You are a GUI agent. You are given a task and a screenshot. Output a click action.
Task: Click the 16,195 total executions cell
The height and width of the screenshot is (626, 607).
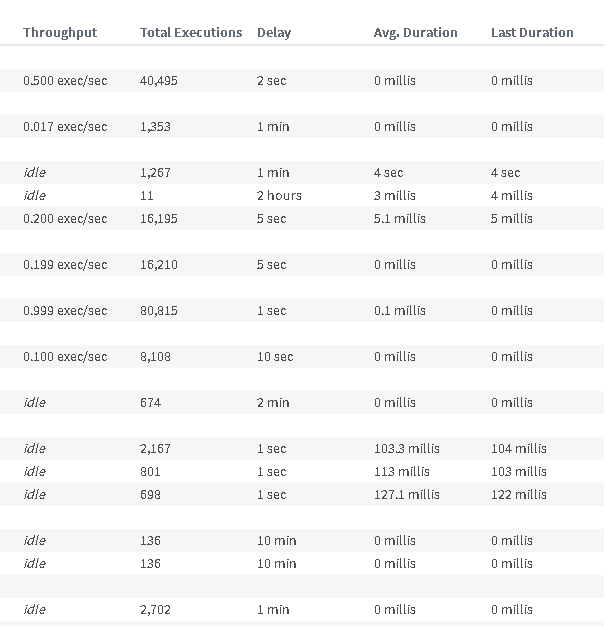tap(159, 219)
